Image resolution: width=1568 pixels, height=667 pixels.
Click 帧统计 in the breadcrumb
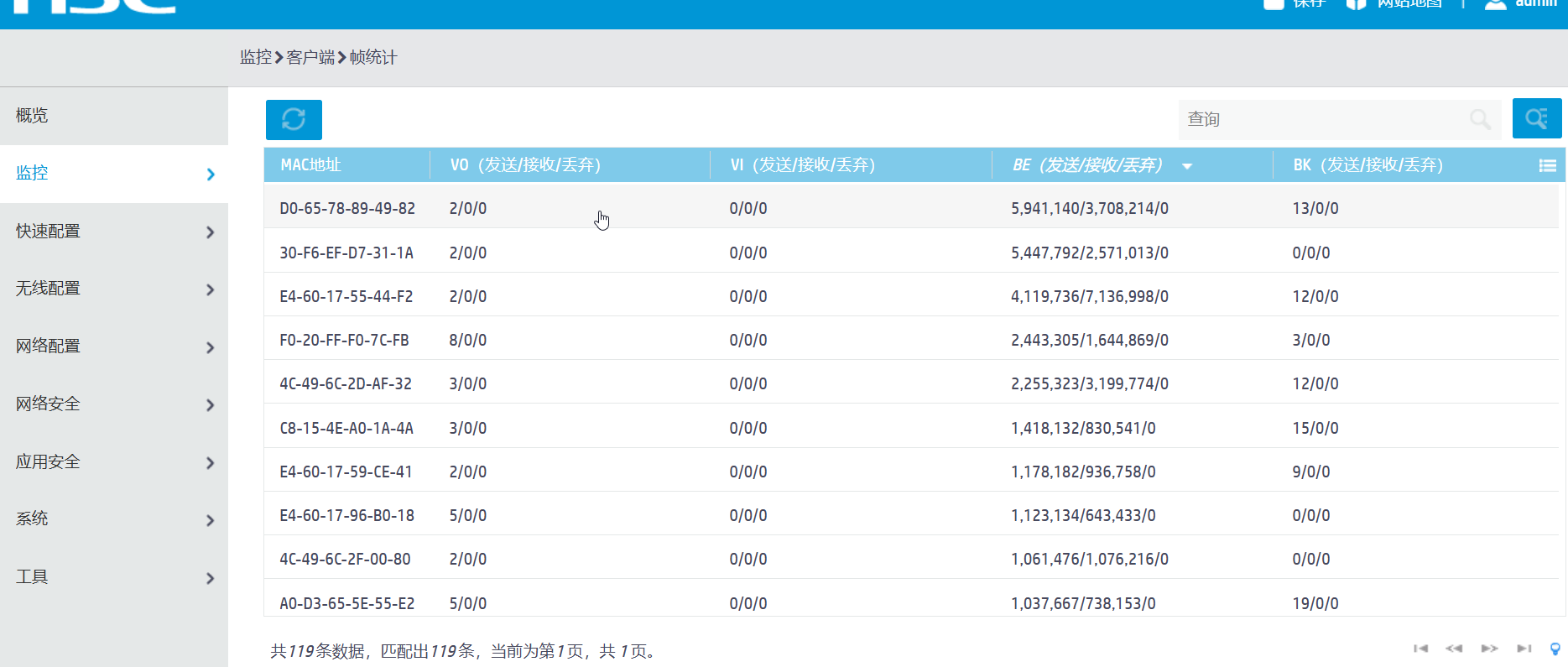[373, 57]
